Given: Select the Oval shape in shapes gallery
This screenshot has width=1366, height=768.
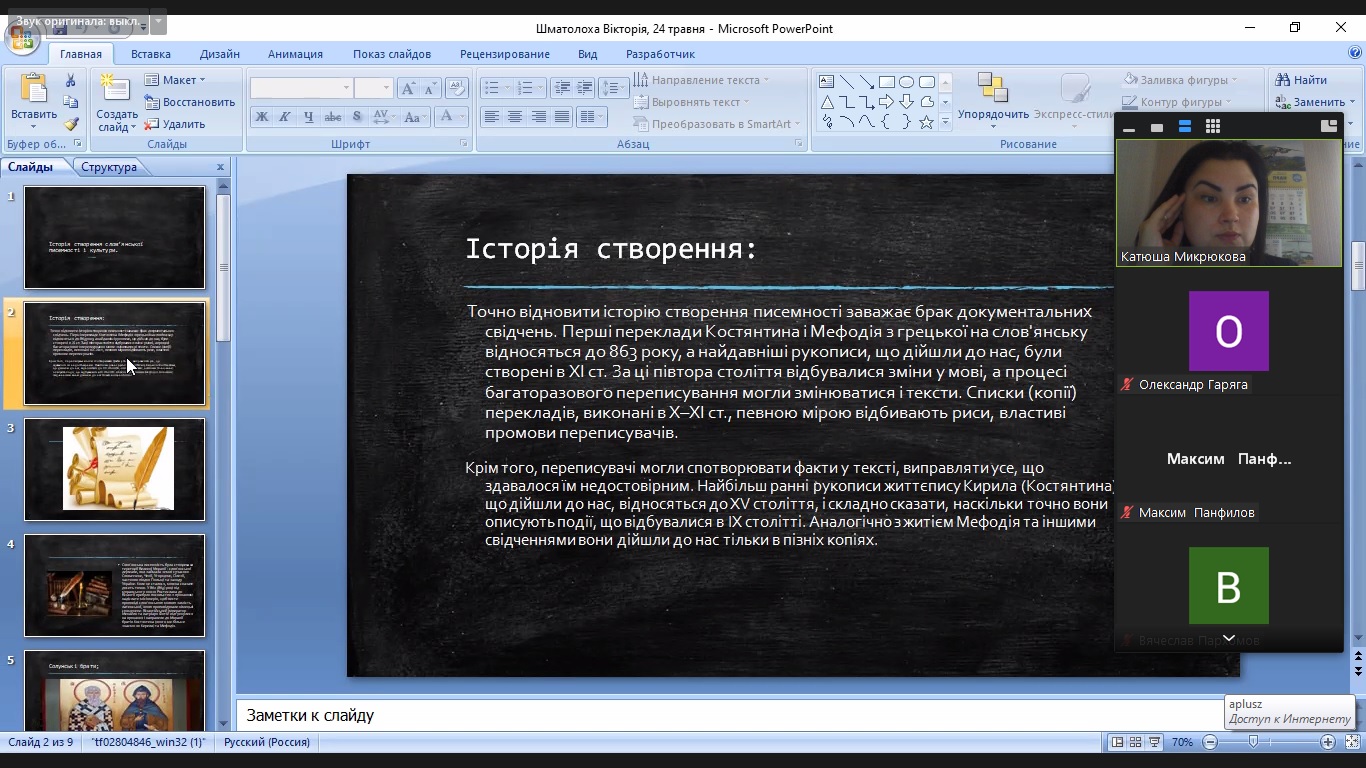Looking at the screenshot, I should tap(906, 82).
